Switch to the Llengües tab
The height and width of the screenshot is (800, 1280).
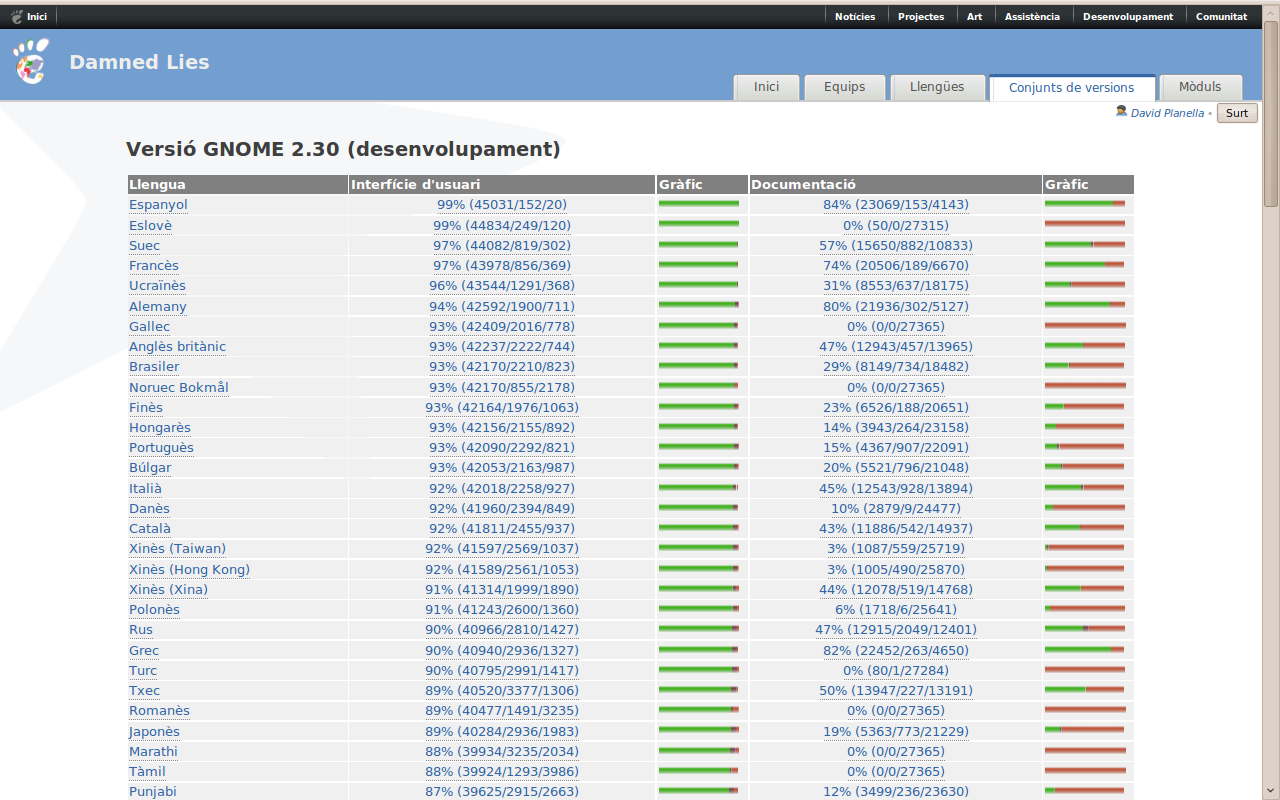[x=937, y=87]
